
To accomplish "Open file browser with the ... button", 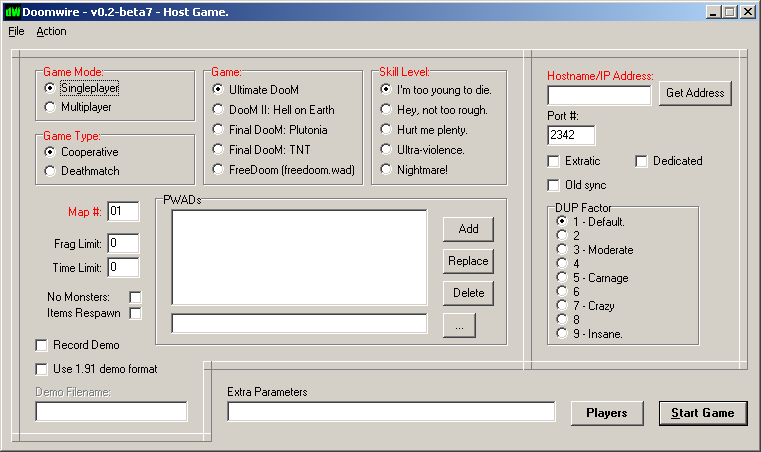I will [459, 325].
